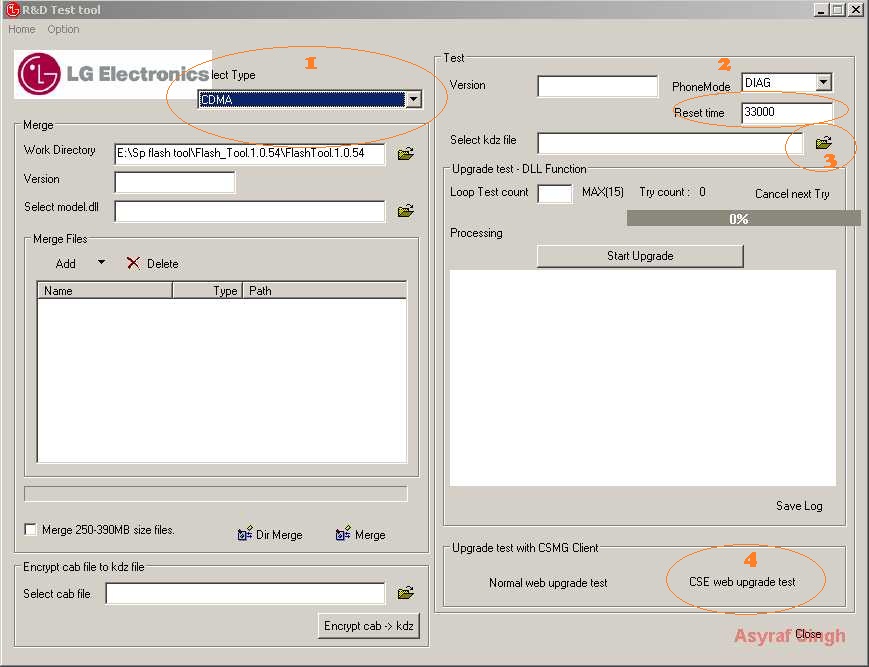Browse for the model.dll file
The image size is (869, 667).
(x=406, y=211)
